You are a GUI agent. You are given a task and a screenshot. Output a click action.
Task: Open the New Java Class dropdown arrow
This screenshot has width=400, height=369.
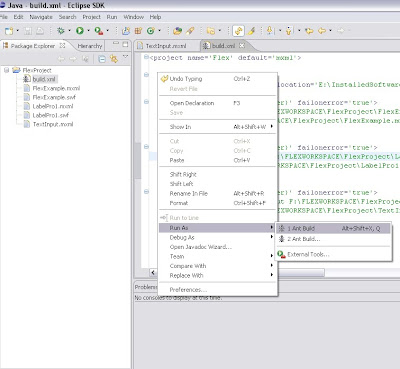coord(159,31)
